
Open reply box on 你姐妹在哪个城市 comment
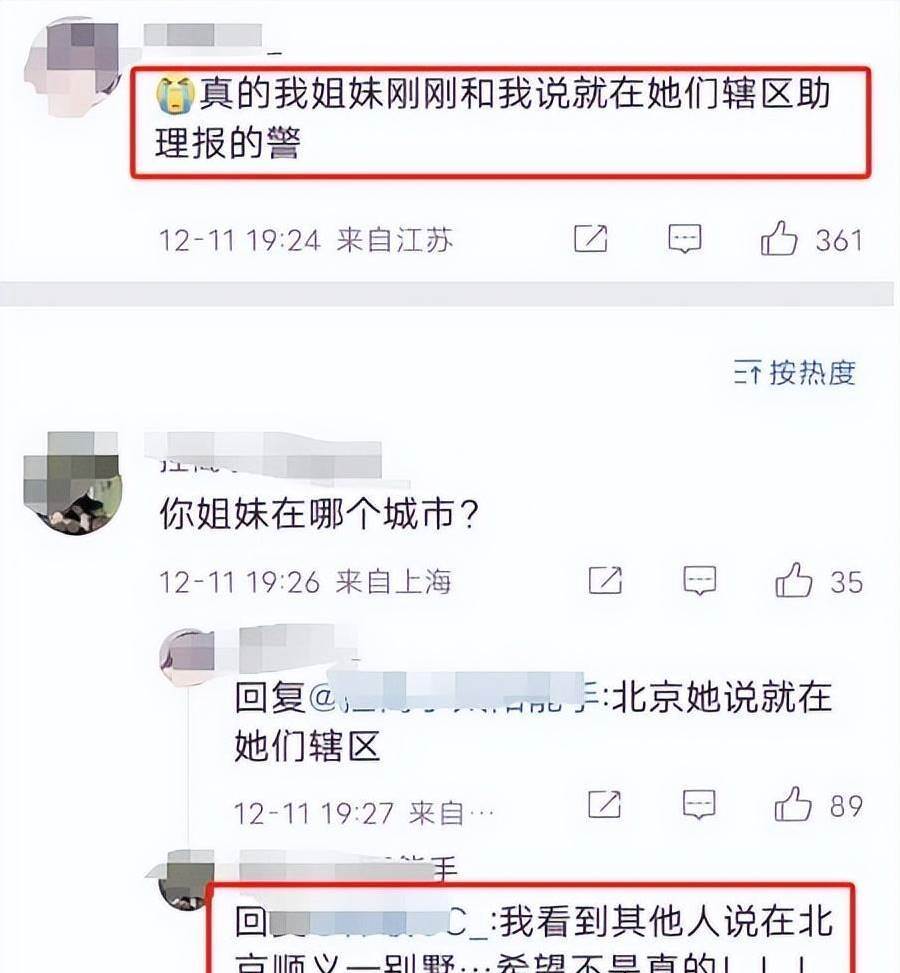(700, 581)
